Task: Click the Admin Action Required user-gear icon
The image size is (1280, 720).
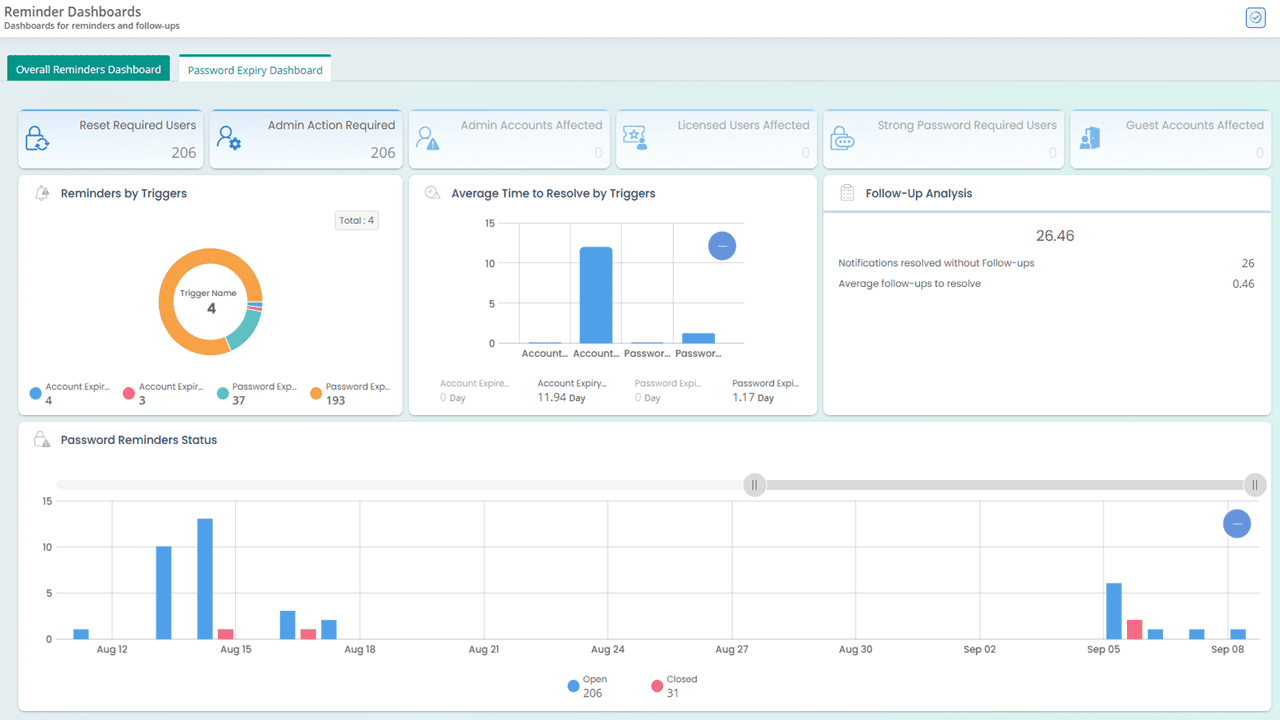Action: point(228,138)
